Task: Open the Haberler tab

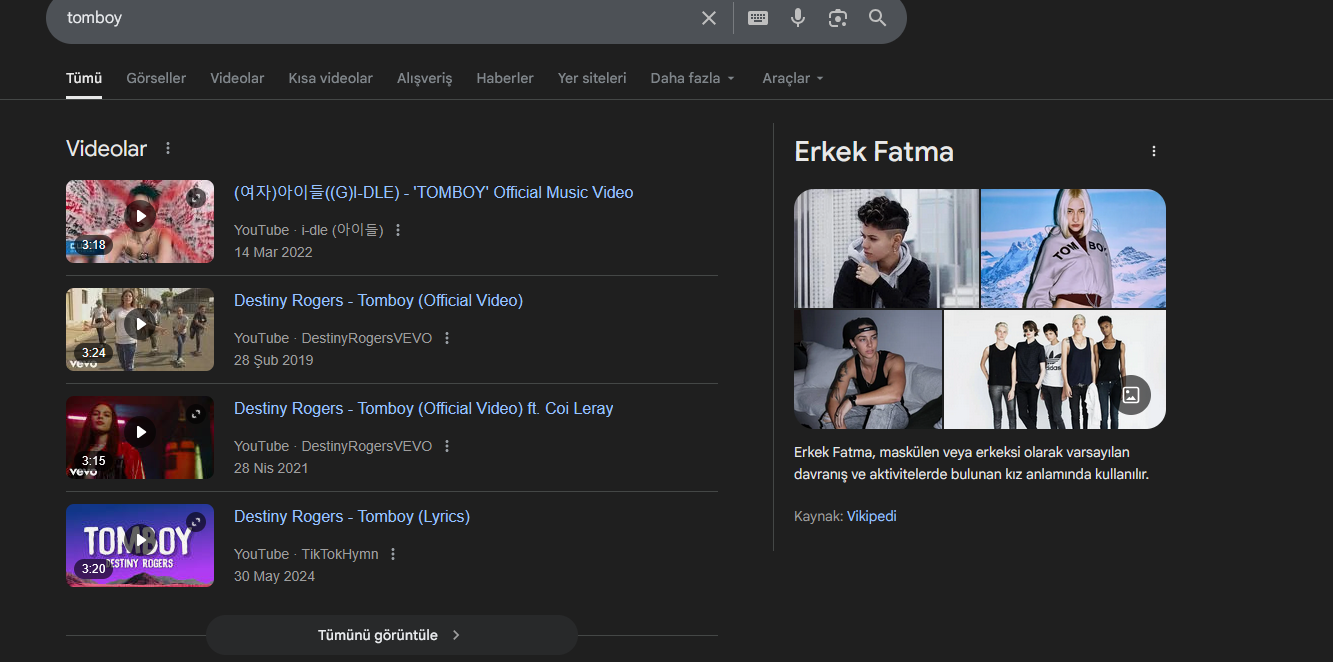Action: 505,78
